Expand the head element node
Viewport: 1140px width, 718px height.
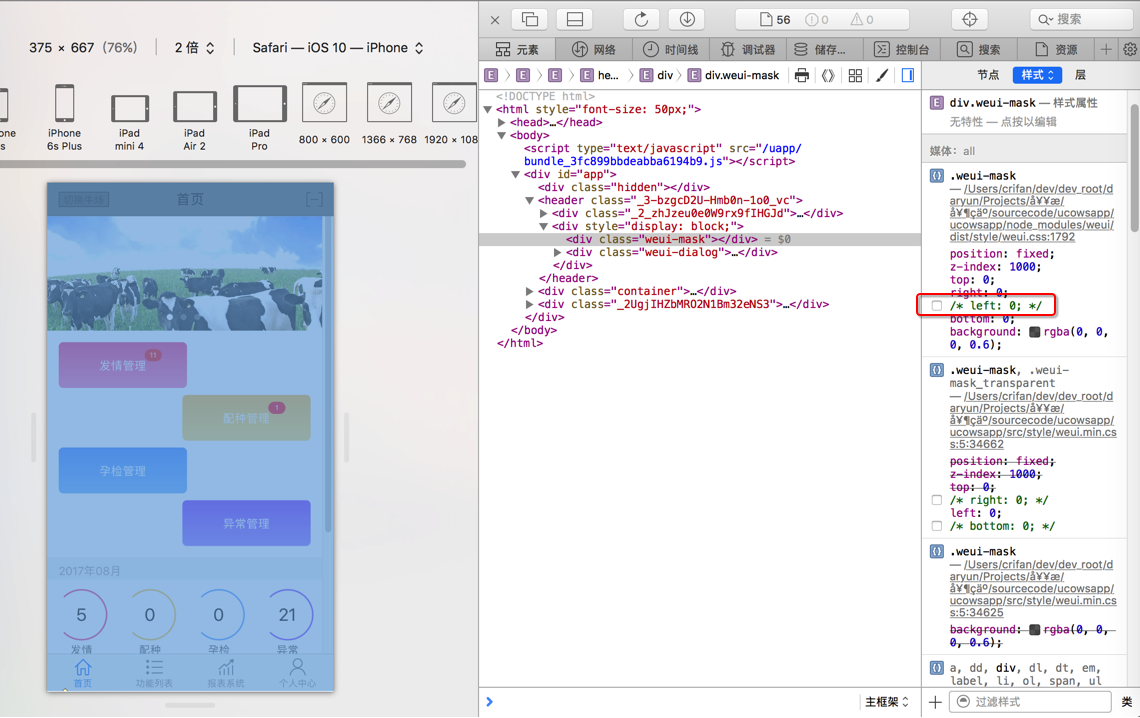click(x=502, y=122)
